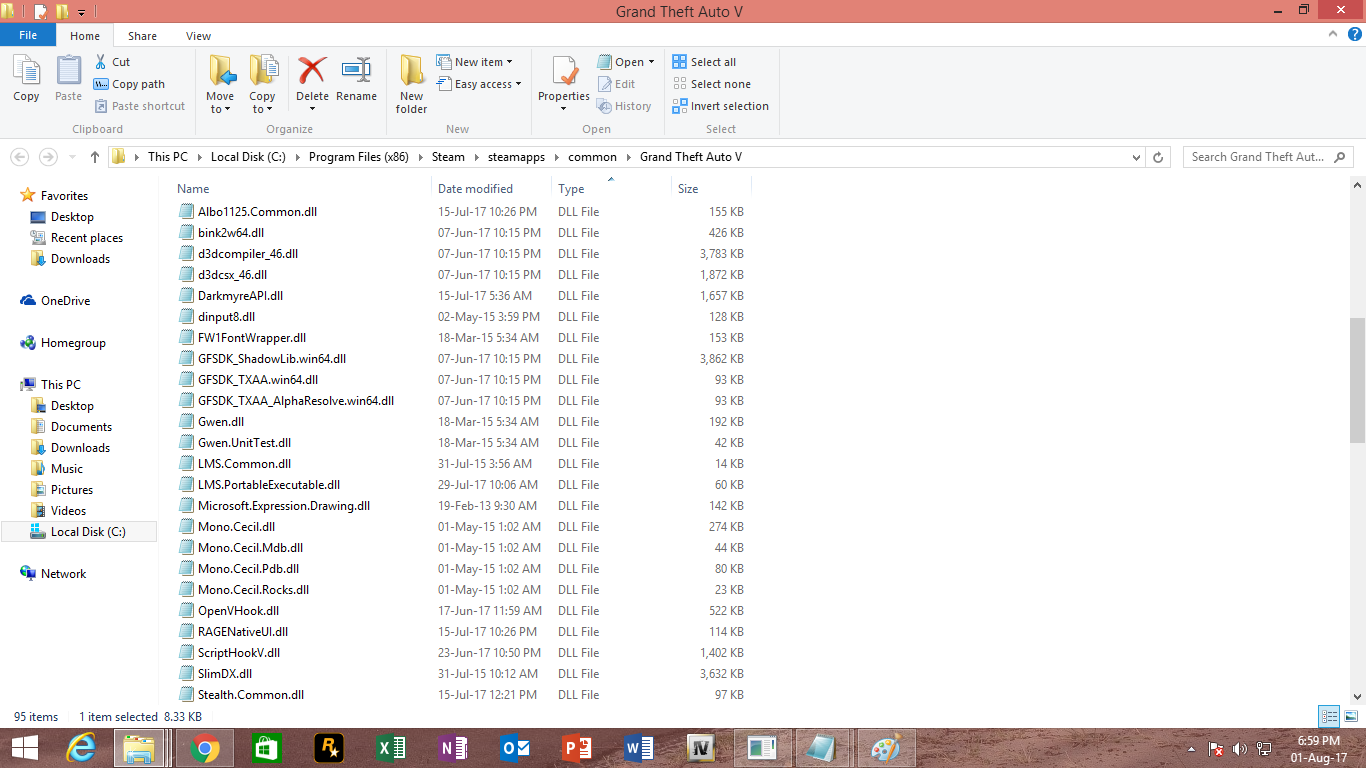Select Network in the navigation pane
This screenshot has width=1366, height=768.
(x=63, y=574)
